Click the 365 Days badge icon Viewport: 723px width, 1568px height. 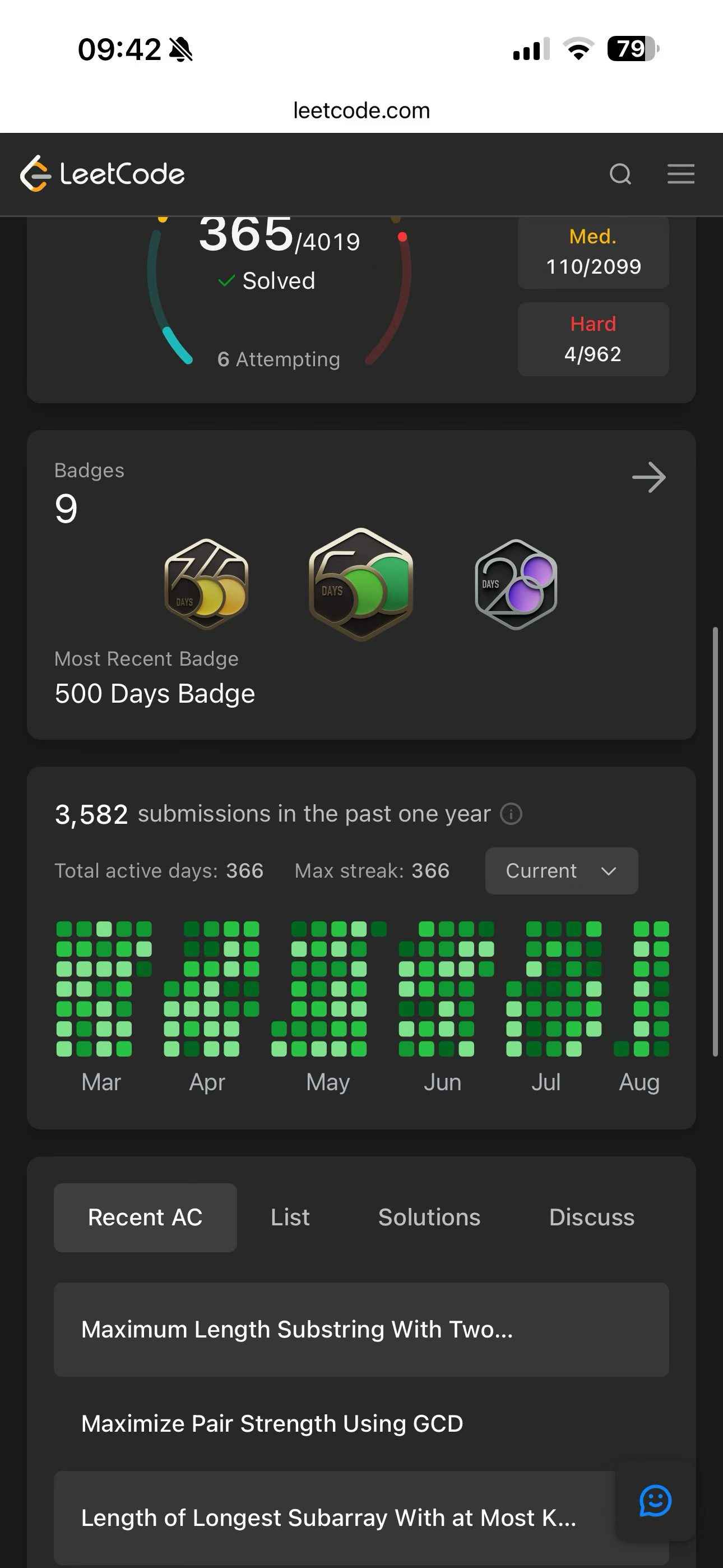206,584
